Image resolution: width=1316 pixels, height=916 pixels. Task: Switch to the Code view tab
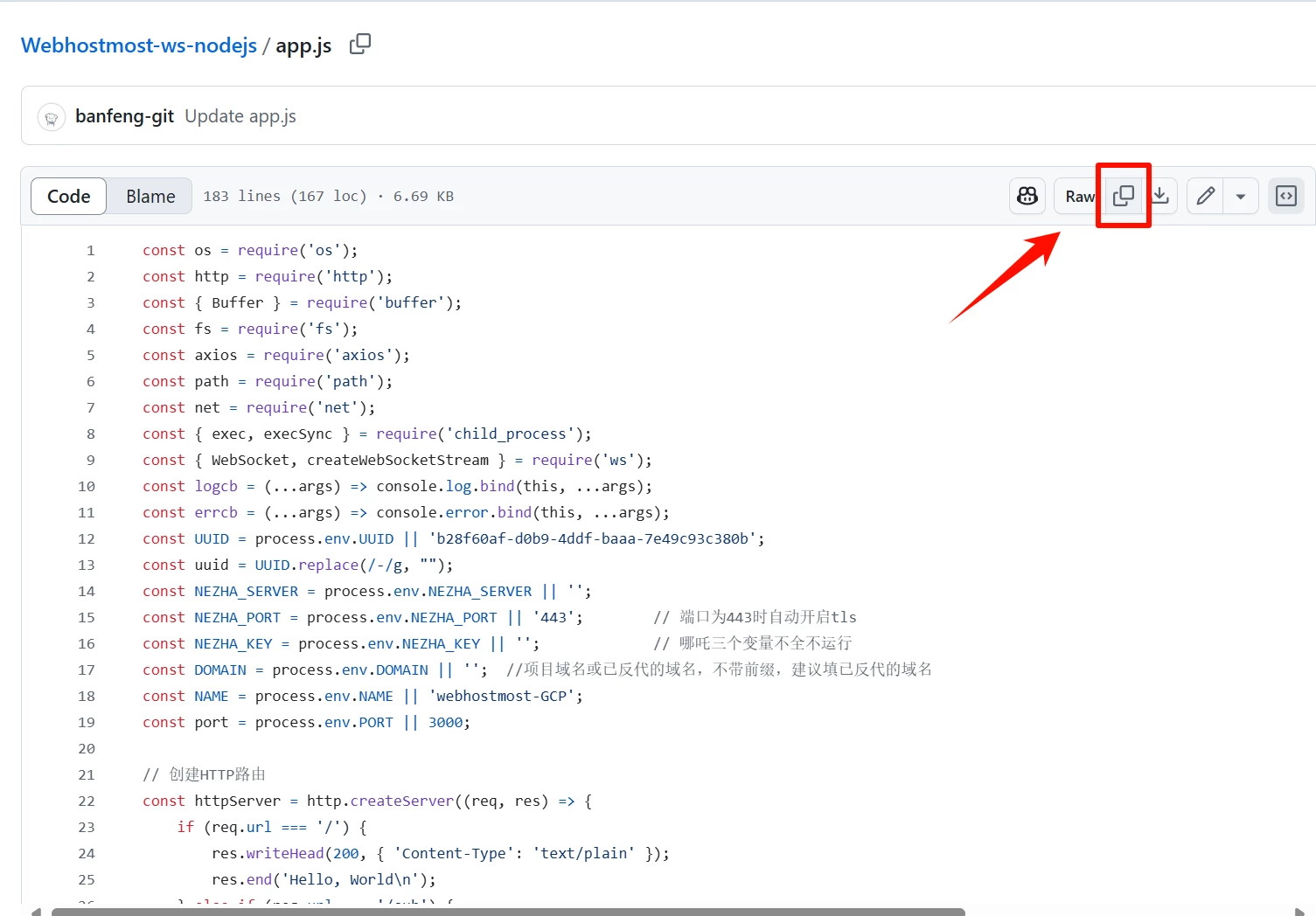(x=68, y=196)
